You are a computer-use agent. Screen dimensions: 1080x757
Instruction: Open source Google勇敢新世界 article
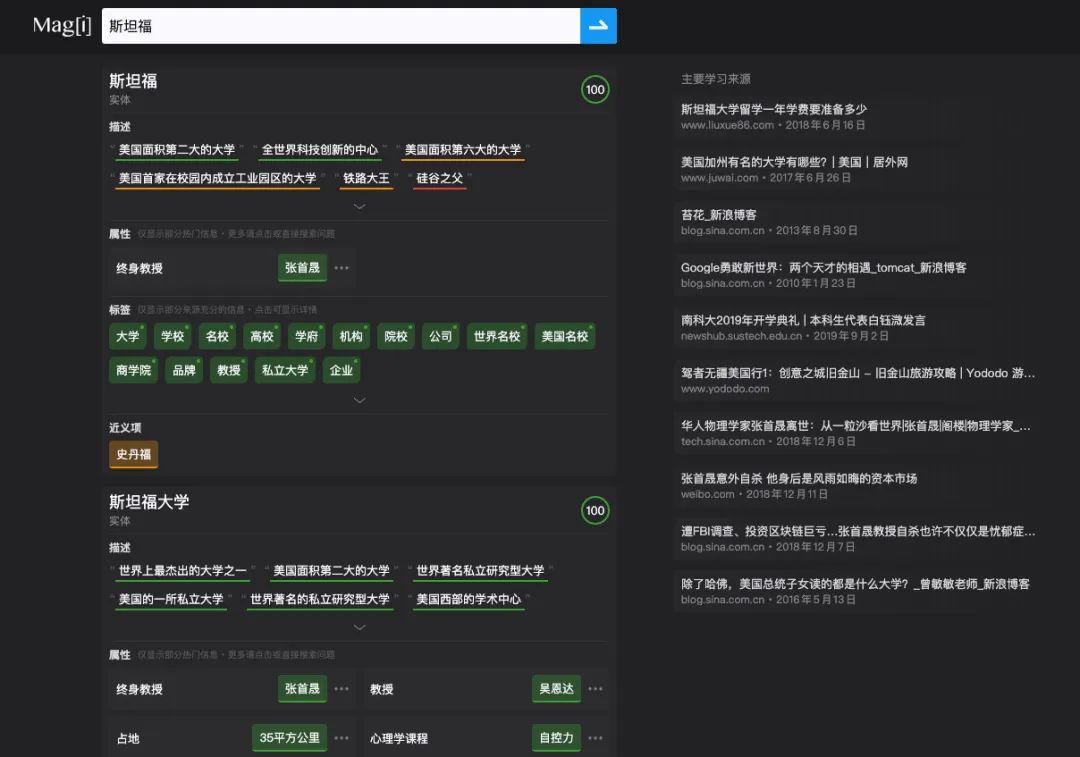point(823,268)
